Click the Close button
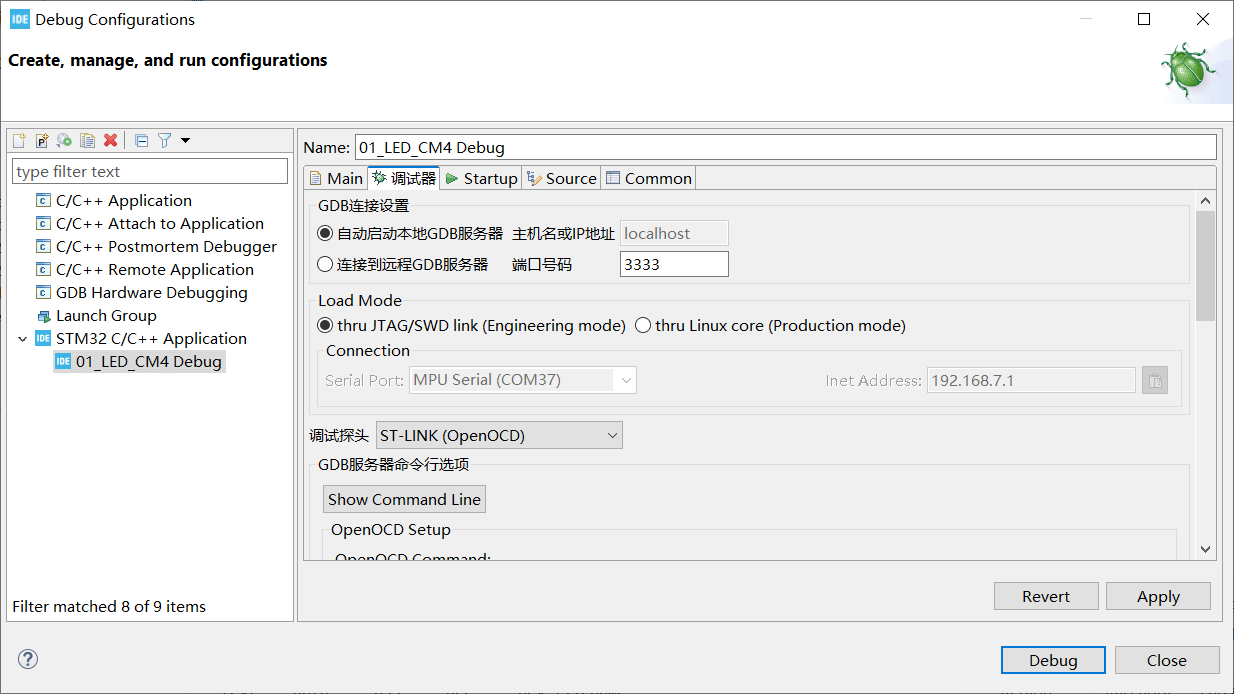Image resolution: width=1234 pixels, height=694 pixels. [x=1167, y=661]
